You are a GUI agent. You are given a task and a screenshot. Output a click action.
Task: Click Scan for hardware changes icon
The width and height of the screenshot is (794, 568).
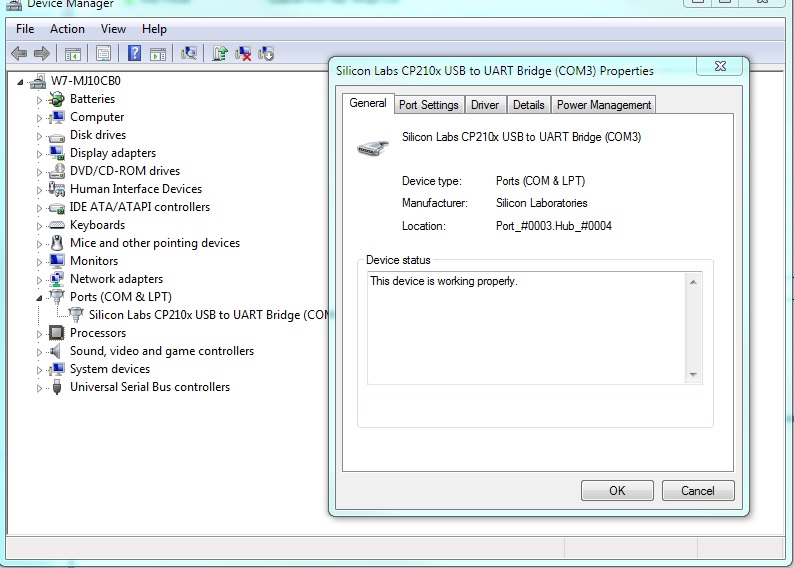pos(189,53)
